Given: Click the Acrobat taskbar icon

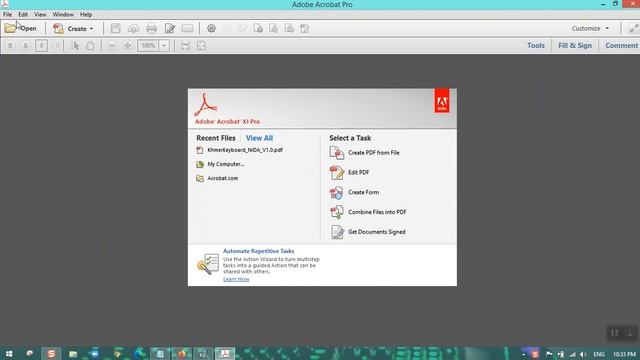Looking at the screenshot, I should (x=225, y=354).
